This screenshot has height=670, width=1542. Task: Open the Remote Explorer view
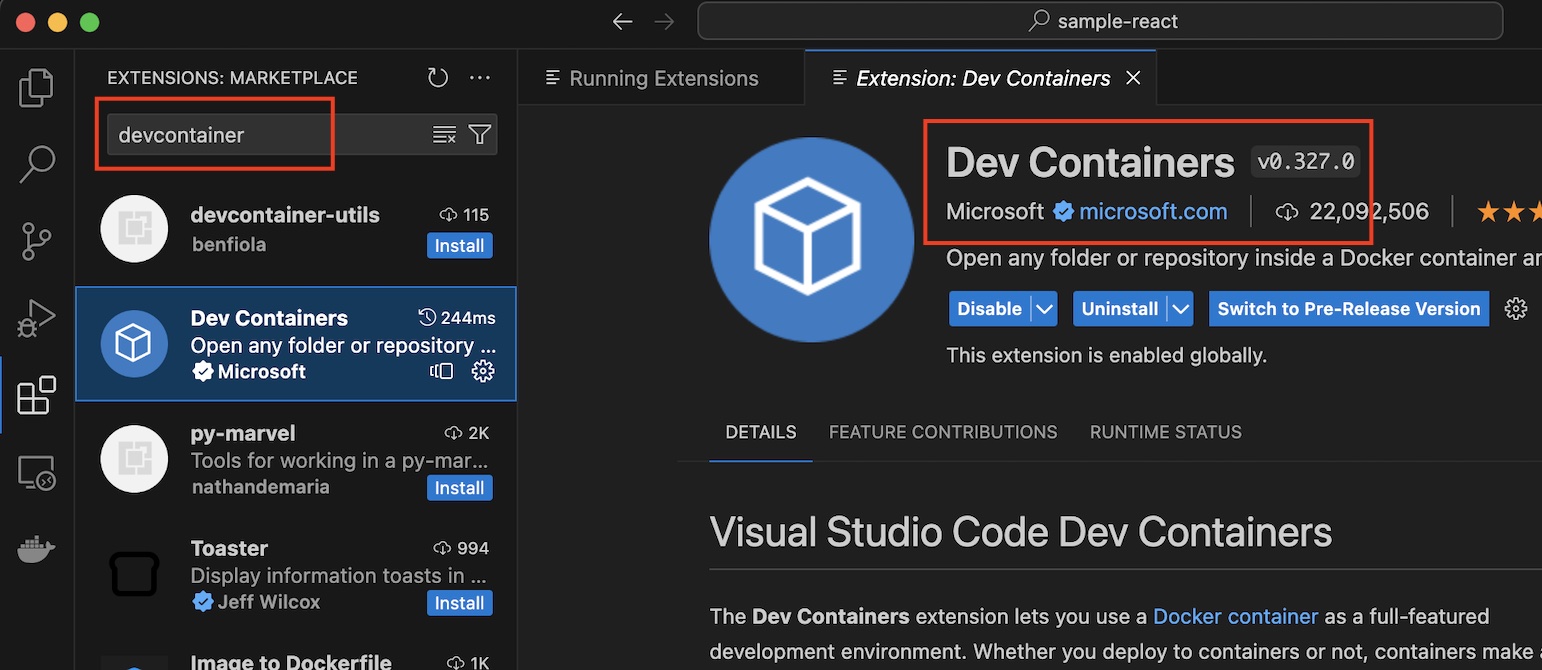[x=36, y=473]
